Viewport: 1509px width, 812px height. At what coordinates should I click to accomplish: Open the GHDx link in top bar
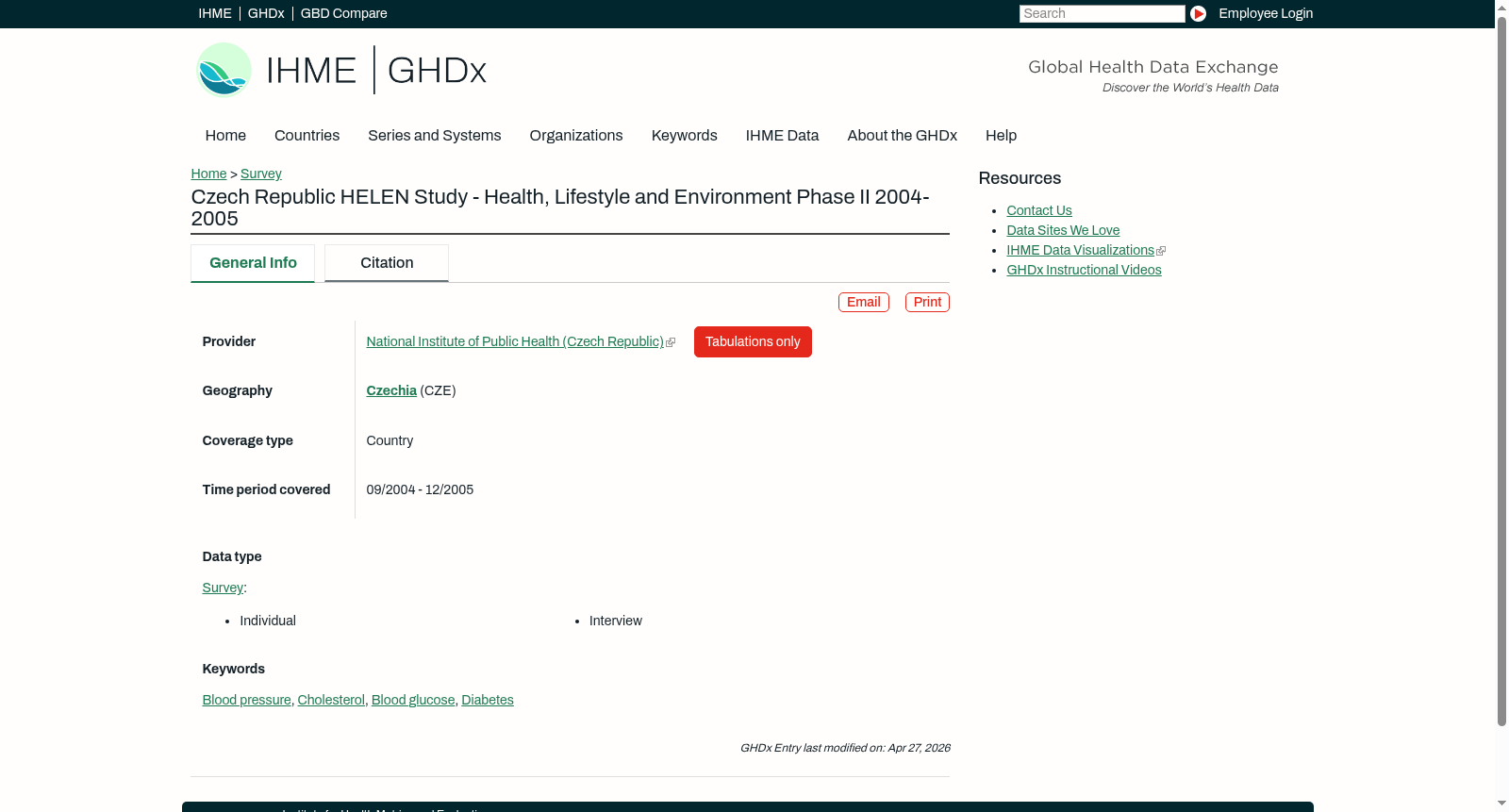tap(266, 13)
